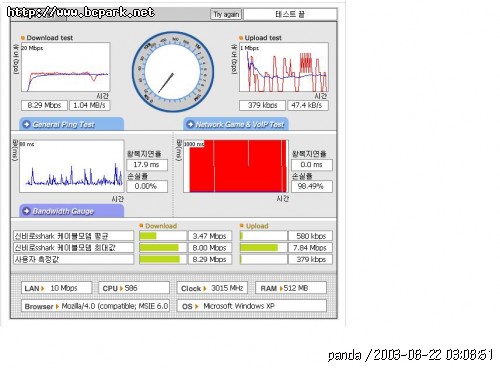Image resolution: width=500 pixels, height=368 pixels.
Task: Click the download progress bar beside 3.47 Mbps
Action: click(163, 236)
